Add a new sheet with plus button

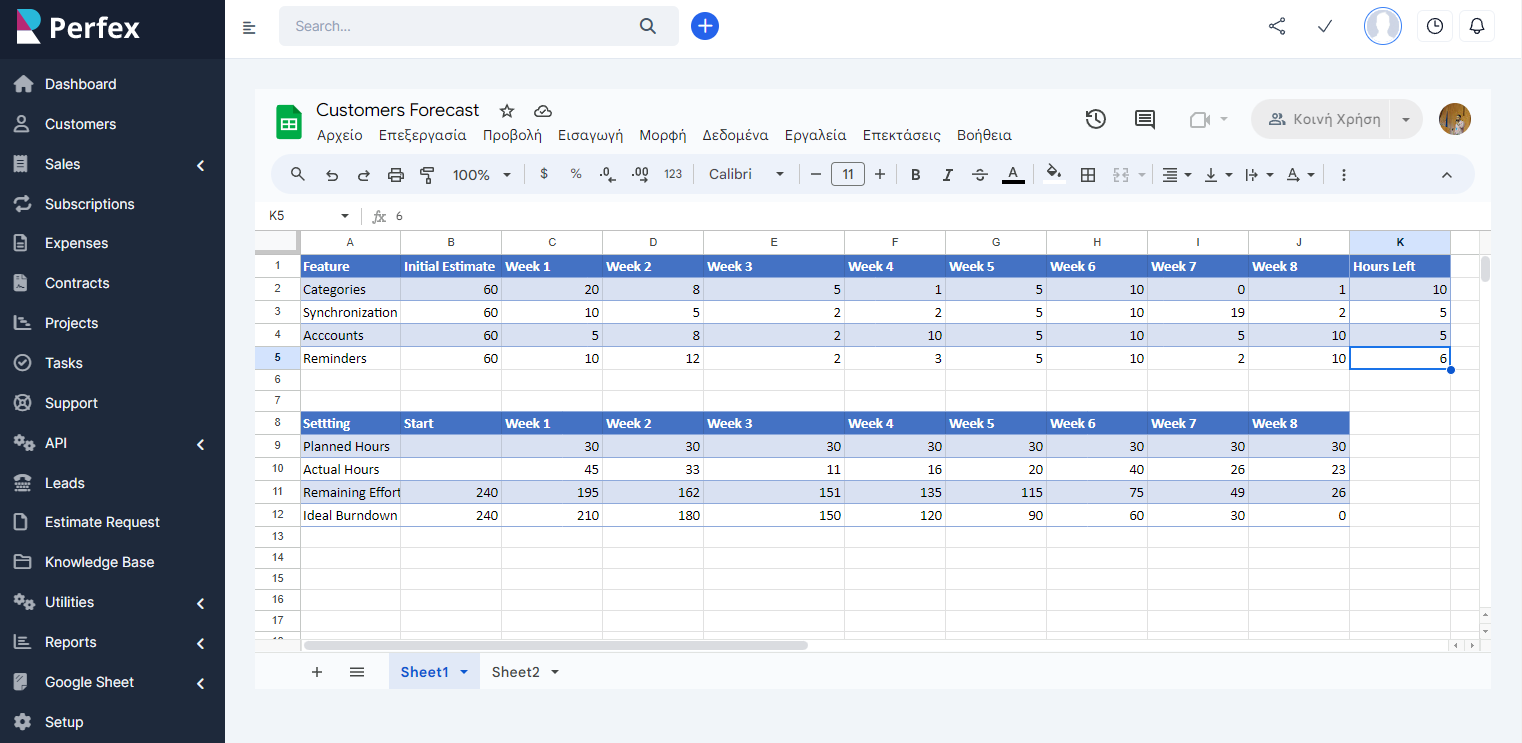click(x=317, y=672)
